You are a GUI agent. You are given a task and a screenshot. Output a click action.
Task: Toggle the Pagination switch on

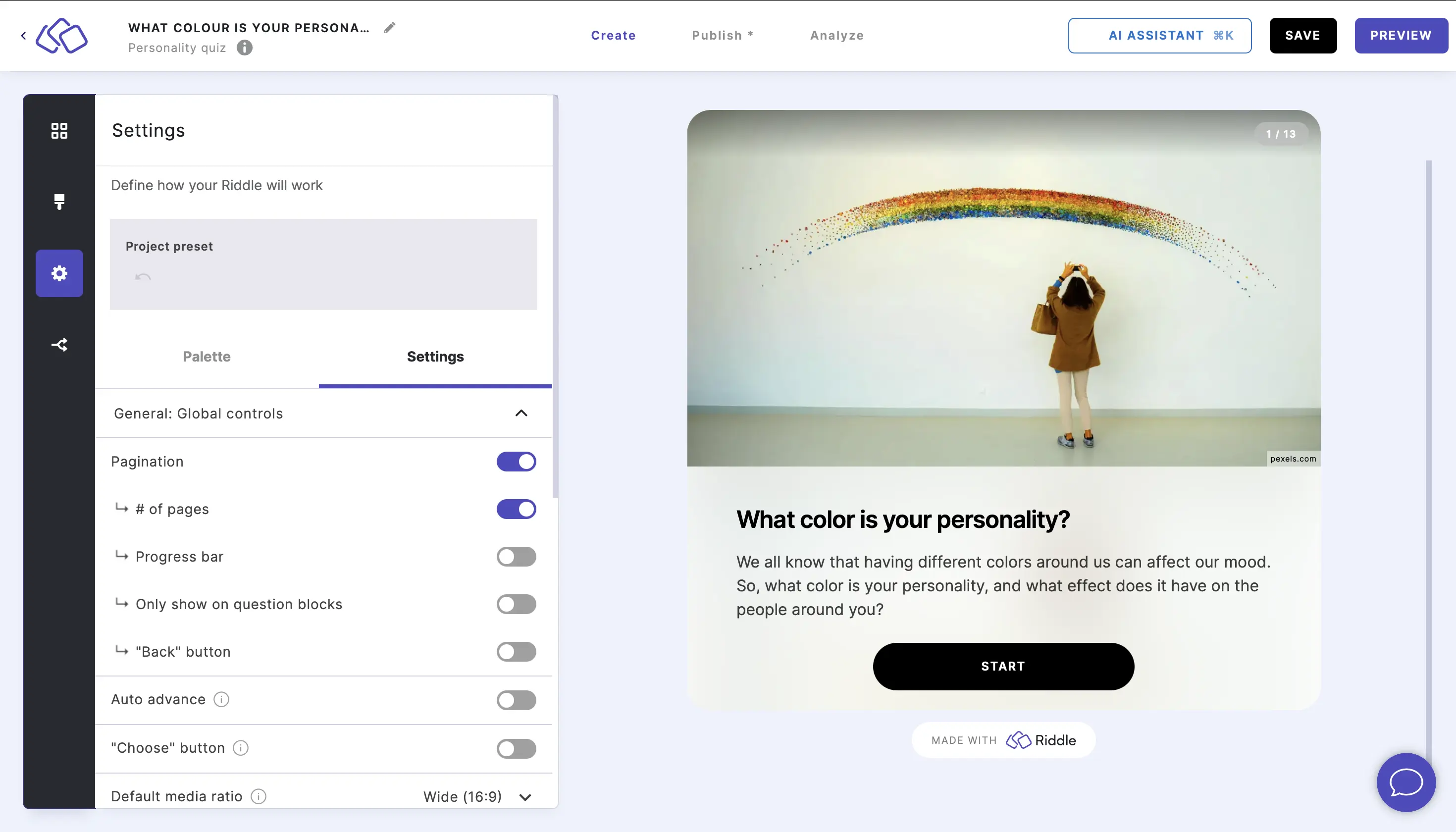[x=516, y=461]
